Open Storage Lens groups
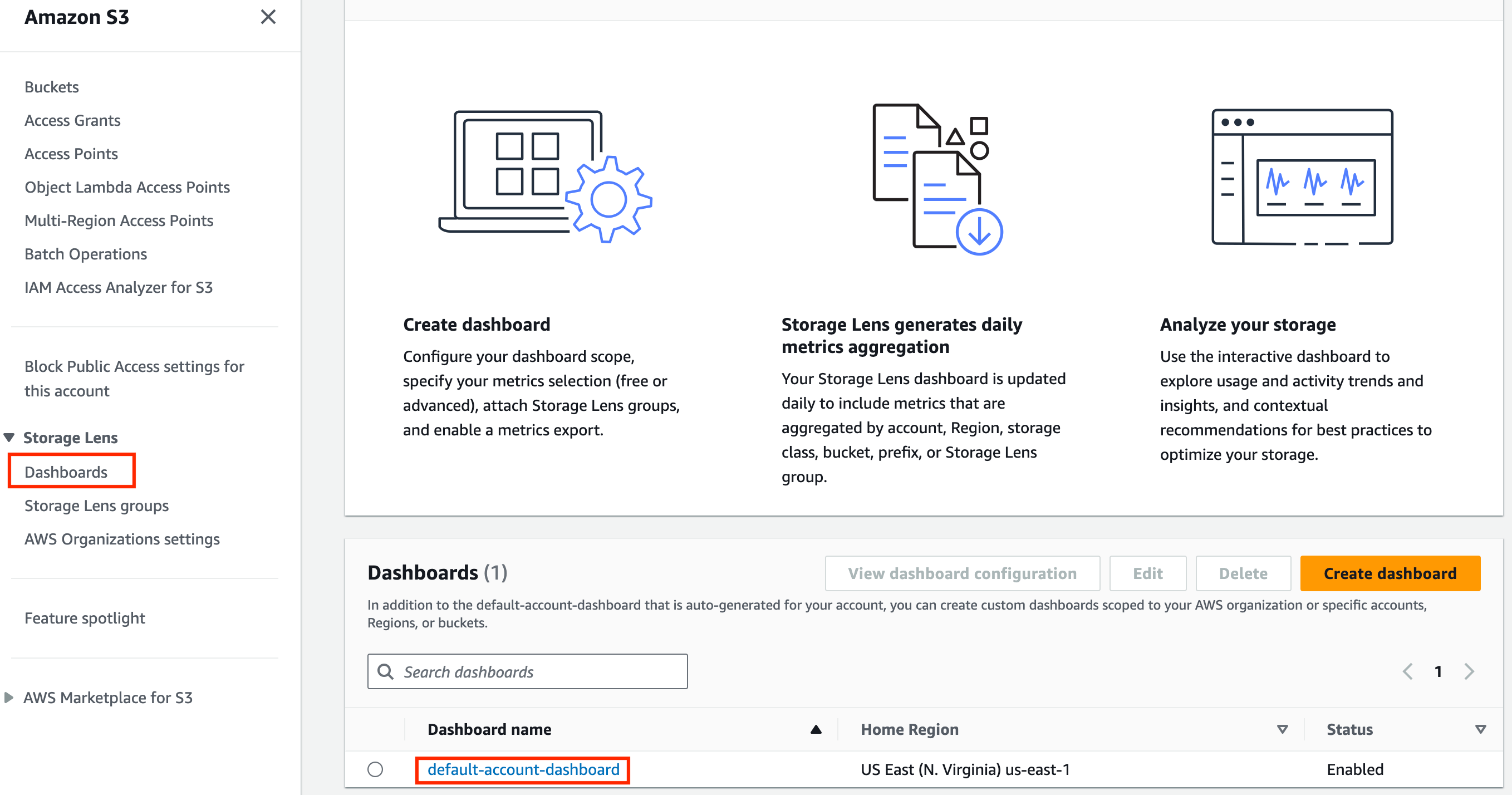Image resolution: width=1512 pixels, height=795 pixels. click(x=96, y=506)
